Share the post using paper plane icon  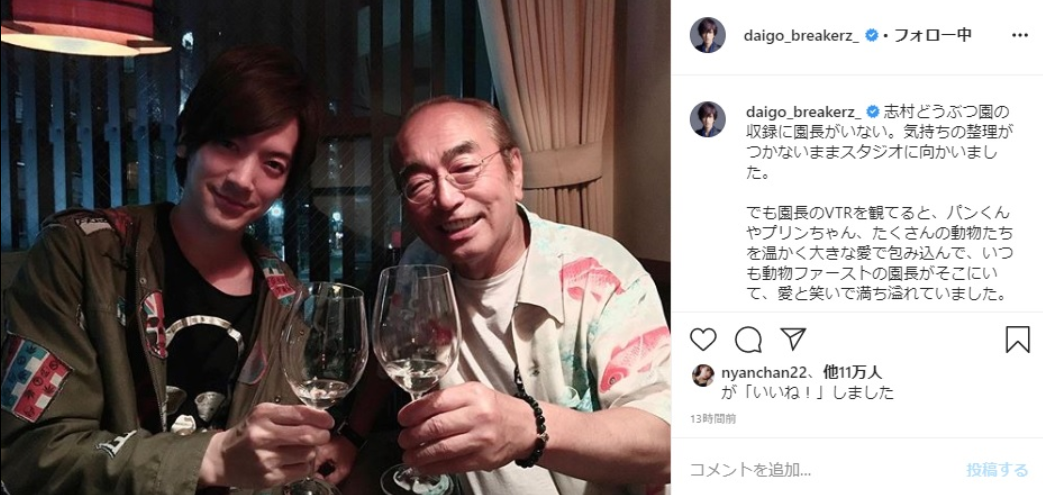click(793, 339)
